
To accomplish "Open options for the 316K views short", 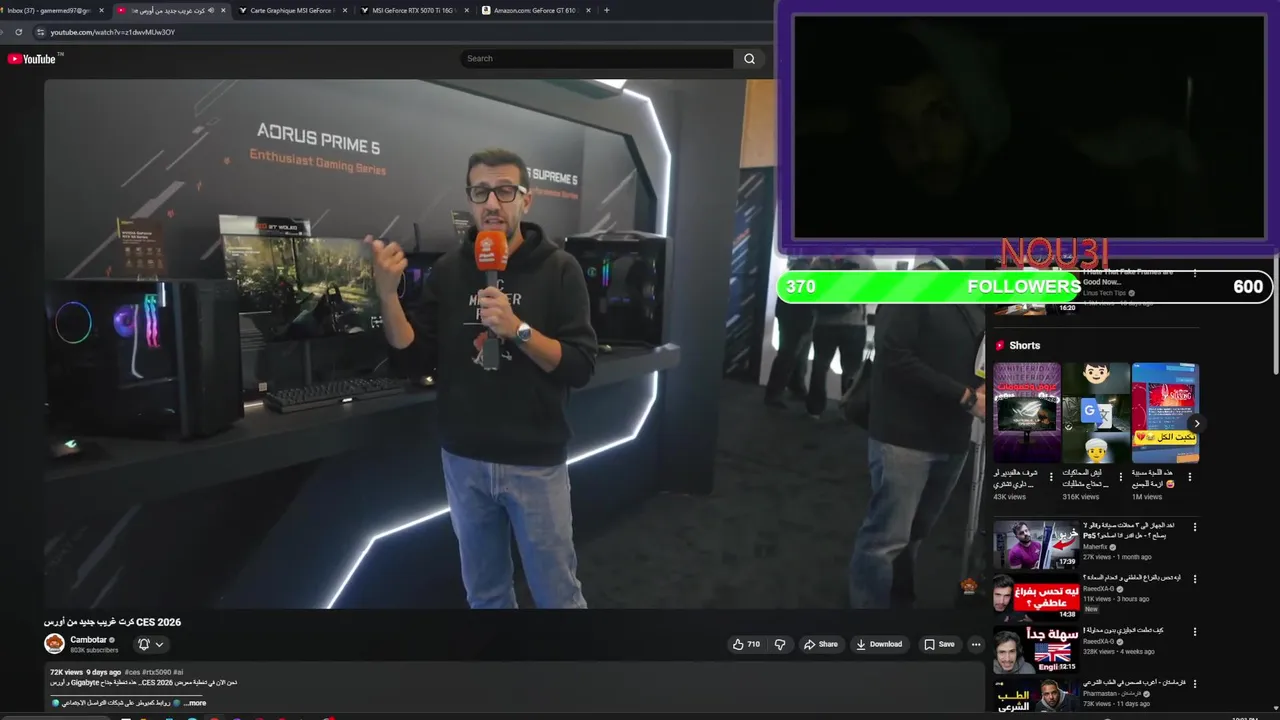I will tap(1120, 477).
